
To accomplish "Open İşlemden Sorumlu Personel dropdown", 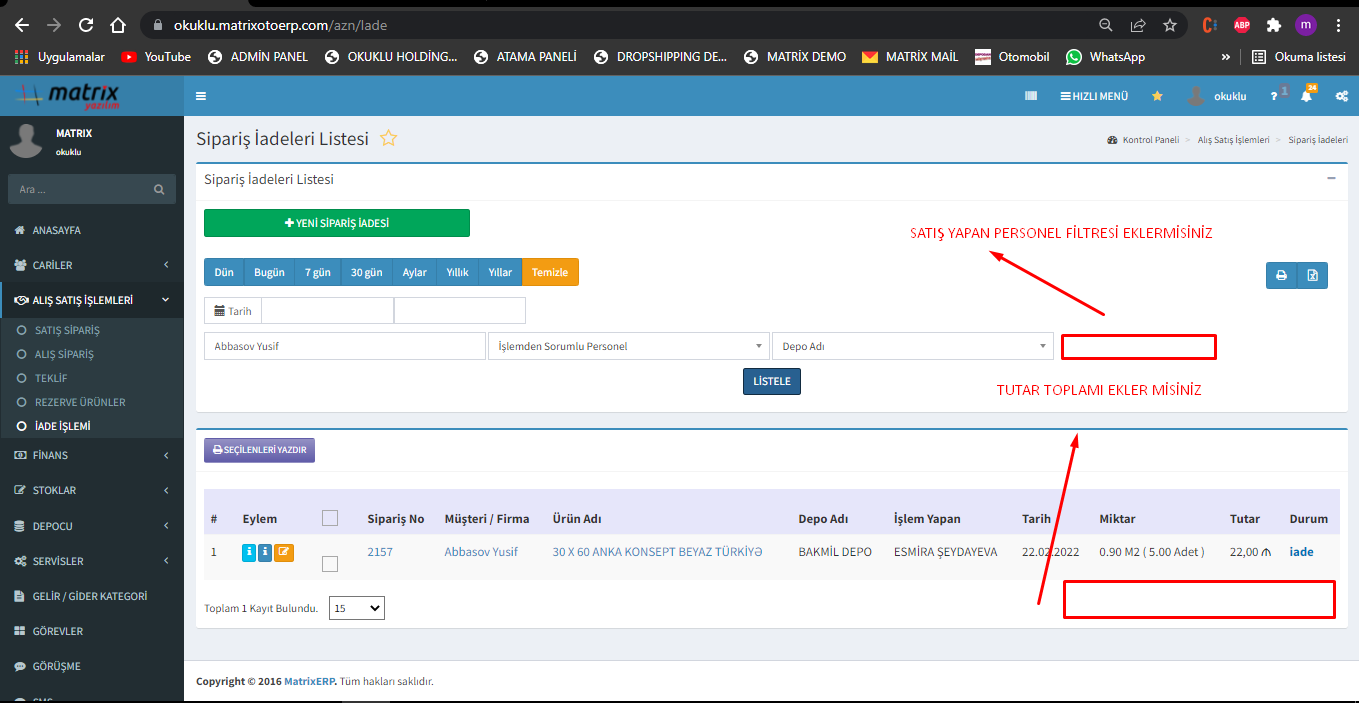I will [x=628, y=347].
